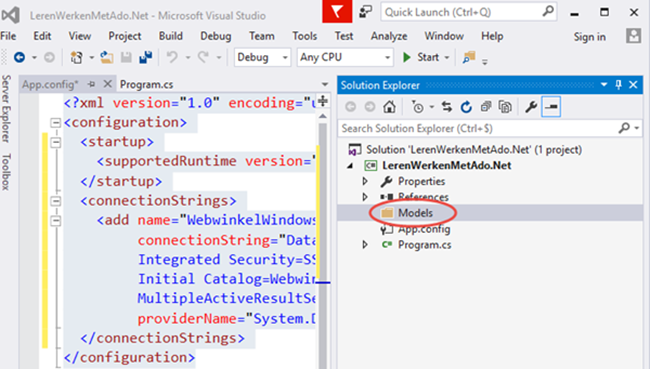The width and height of the screenshot is (650, 369).
Task: Click the Navigate Forward arrow icon
Action: click(49, 57)
